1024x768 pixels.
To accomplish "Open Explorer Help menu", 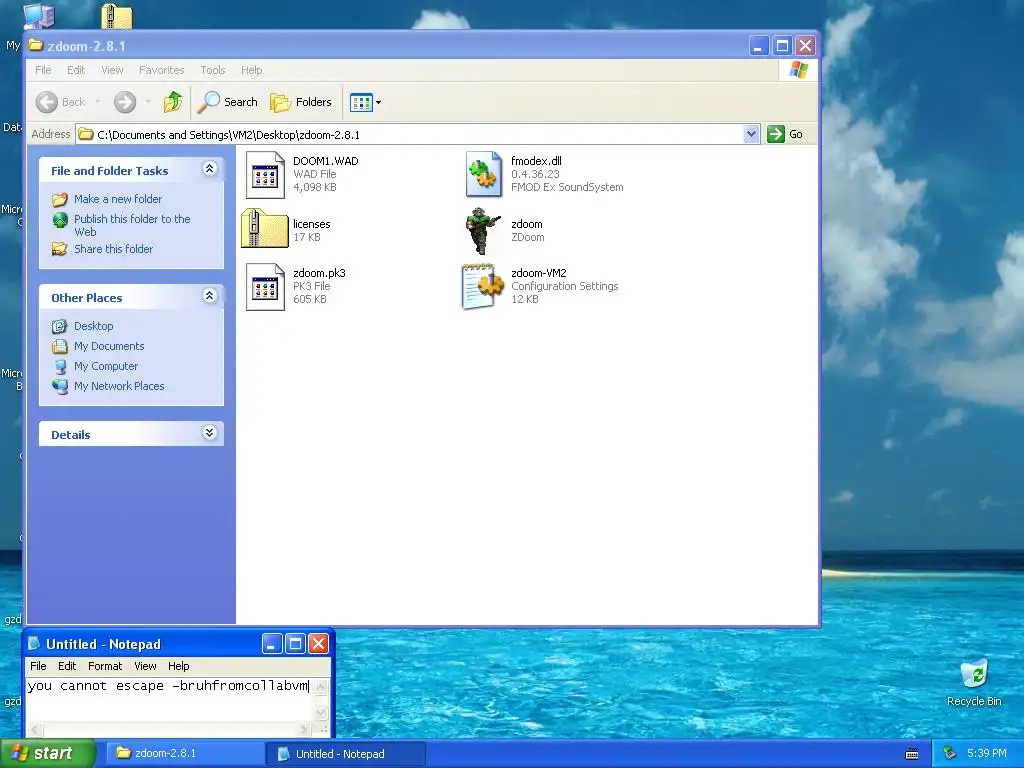I will 251,70.
